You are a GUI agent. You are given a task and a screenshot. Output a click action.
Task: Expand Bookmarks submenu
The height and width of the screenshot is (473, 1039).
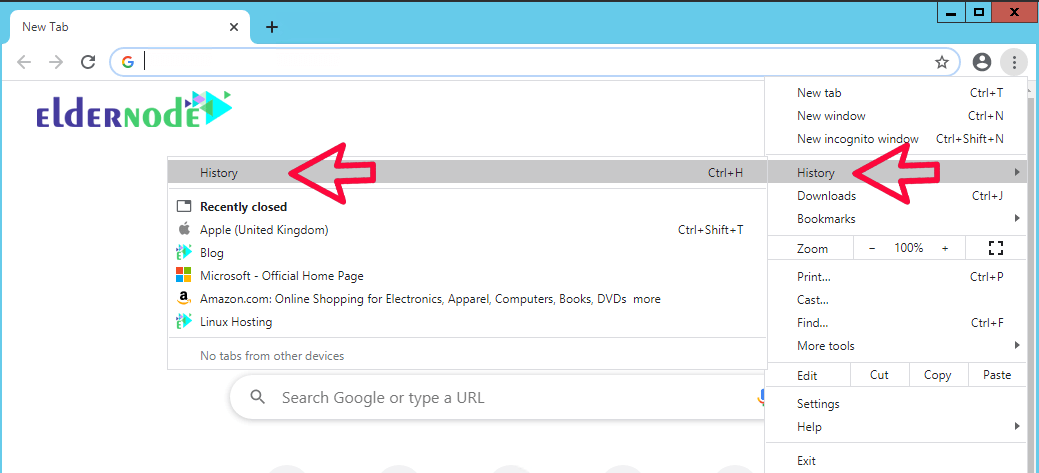(896, 219)
